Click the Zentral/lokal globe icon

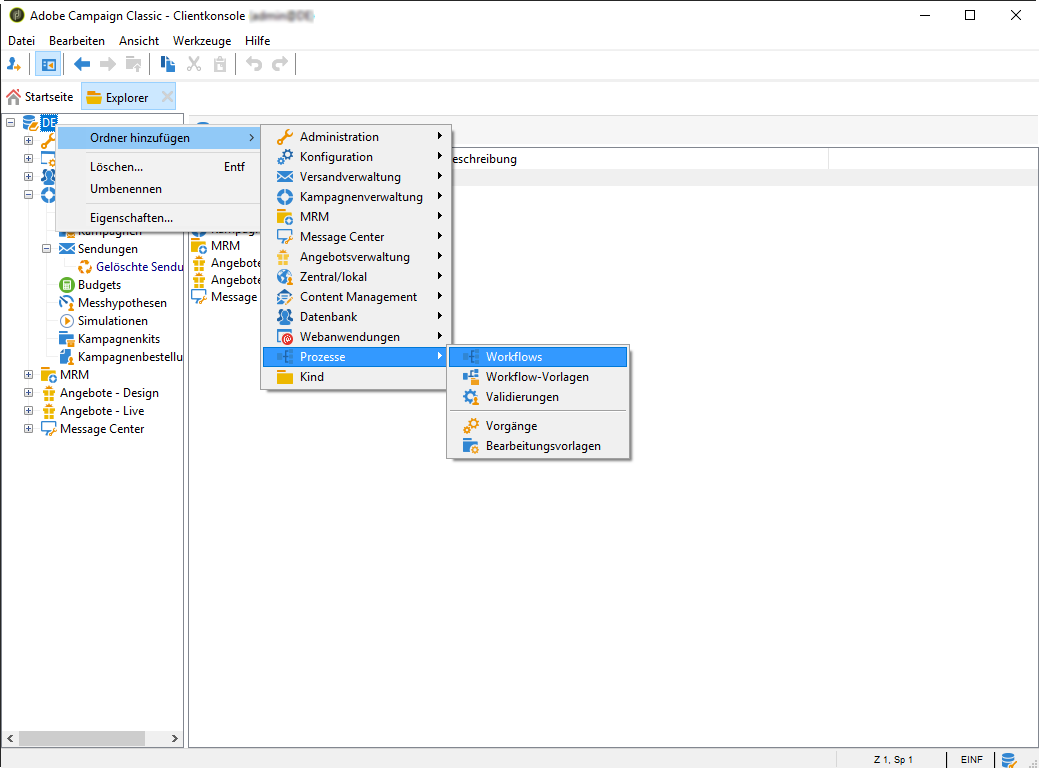tap(284, 276)
